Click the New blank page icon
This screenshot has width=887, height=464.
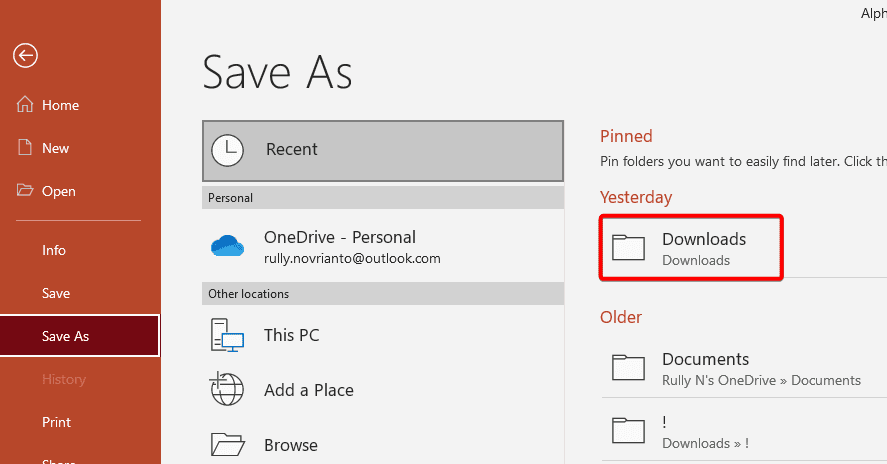pyautogui.click(x=24, y=147)
